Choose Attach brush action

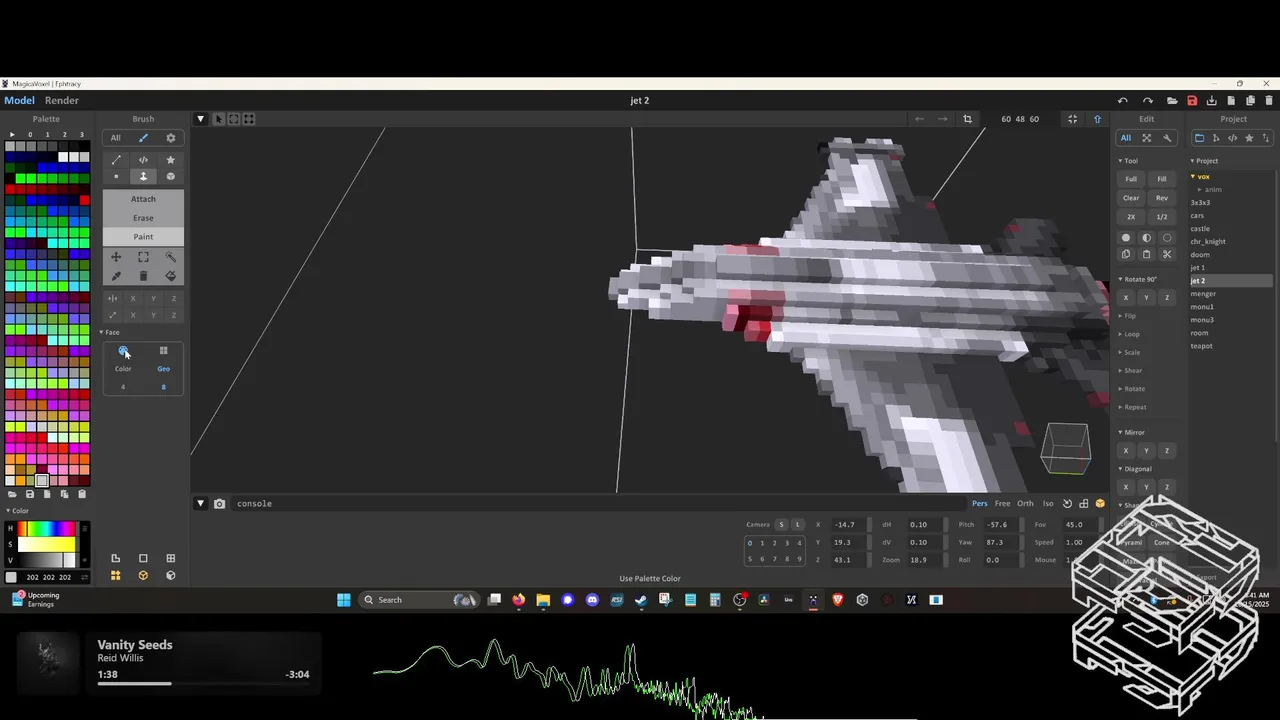(143, 199)
